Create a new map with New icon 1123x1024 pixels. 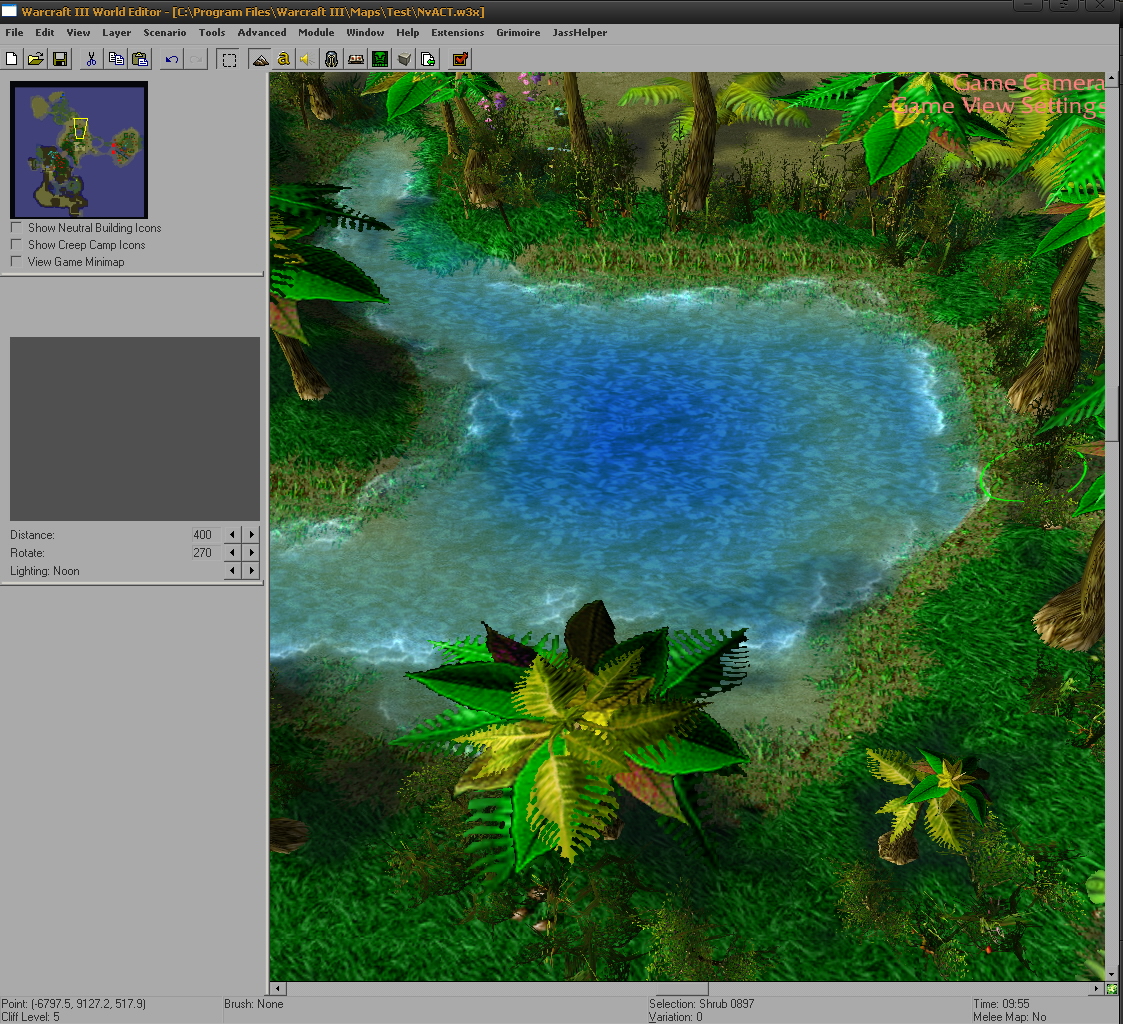coord(11,59)
